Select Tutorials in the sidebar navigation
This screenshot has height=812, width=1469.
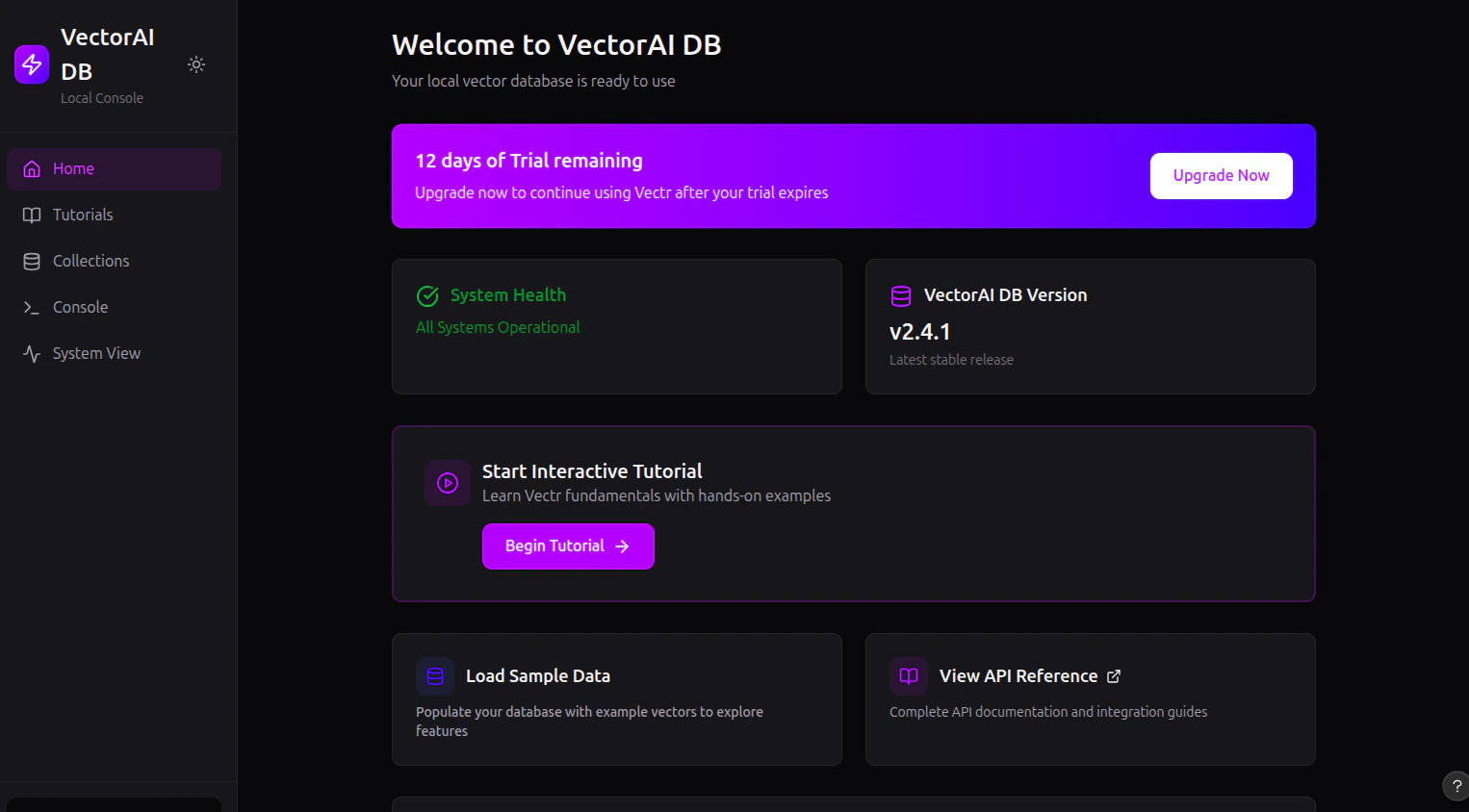82,215
